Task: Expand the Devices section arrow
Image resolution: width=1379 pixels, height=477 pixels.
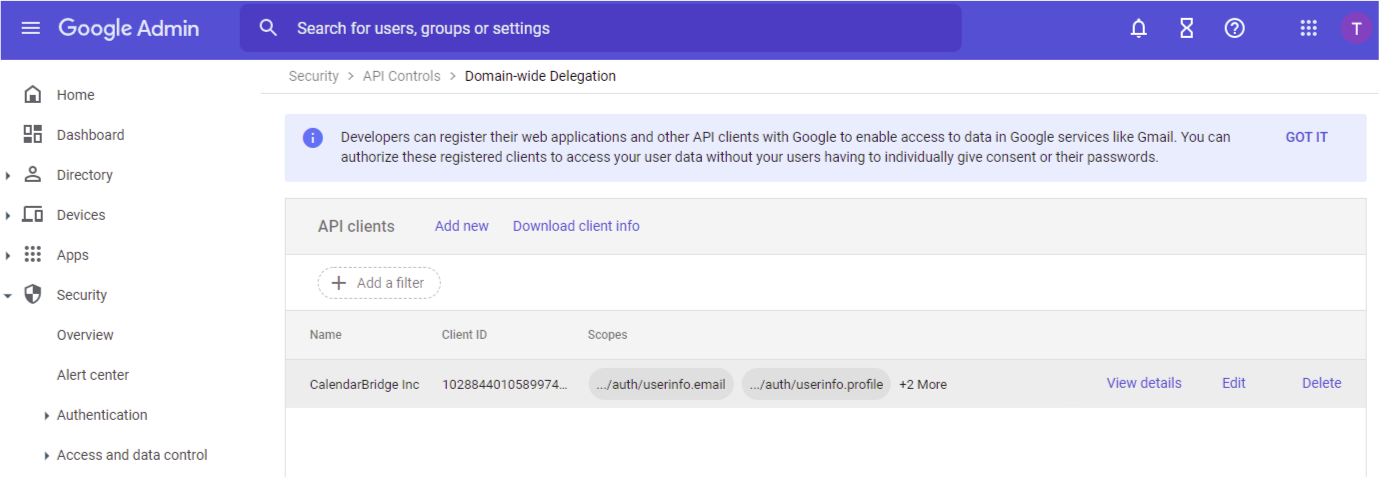Action: point(8,215)
